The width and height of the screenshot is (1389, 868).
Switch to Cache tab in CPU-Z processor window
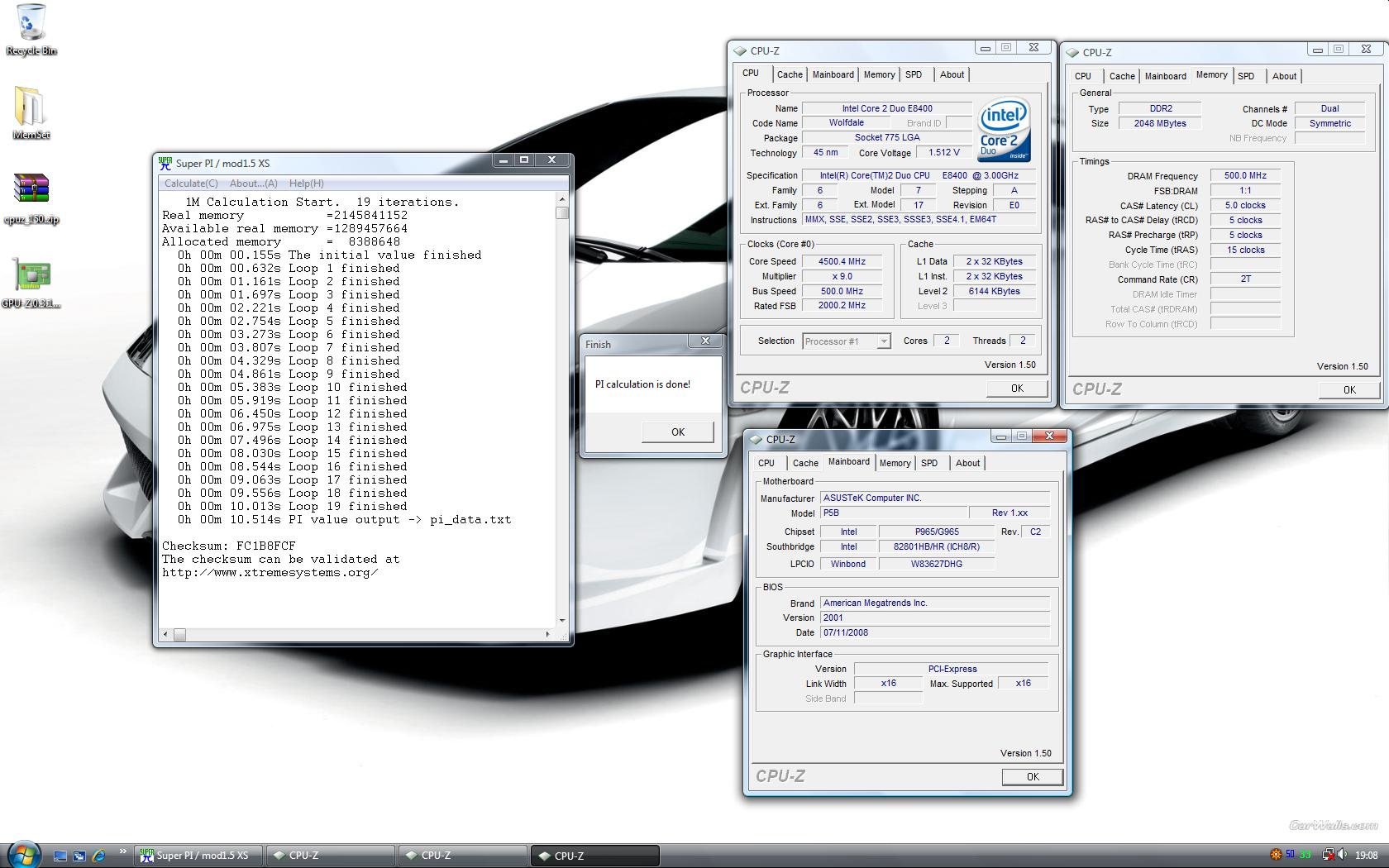coord(790,74)
